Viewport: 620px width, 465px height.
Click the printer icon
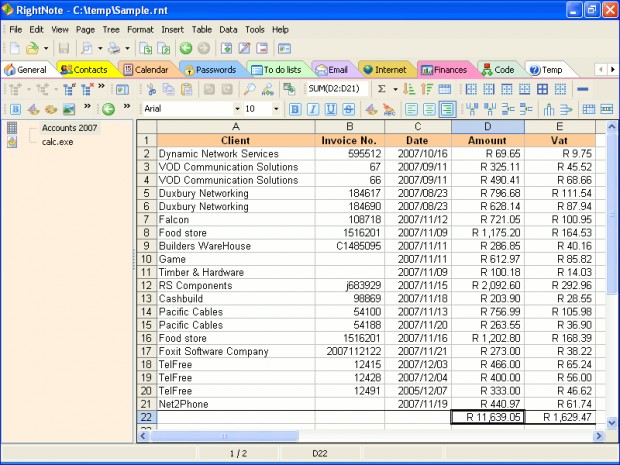114,49
